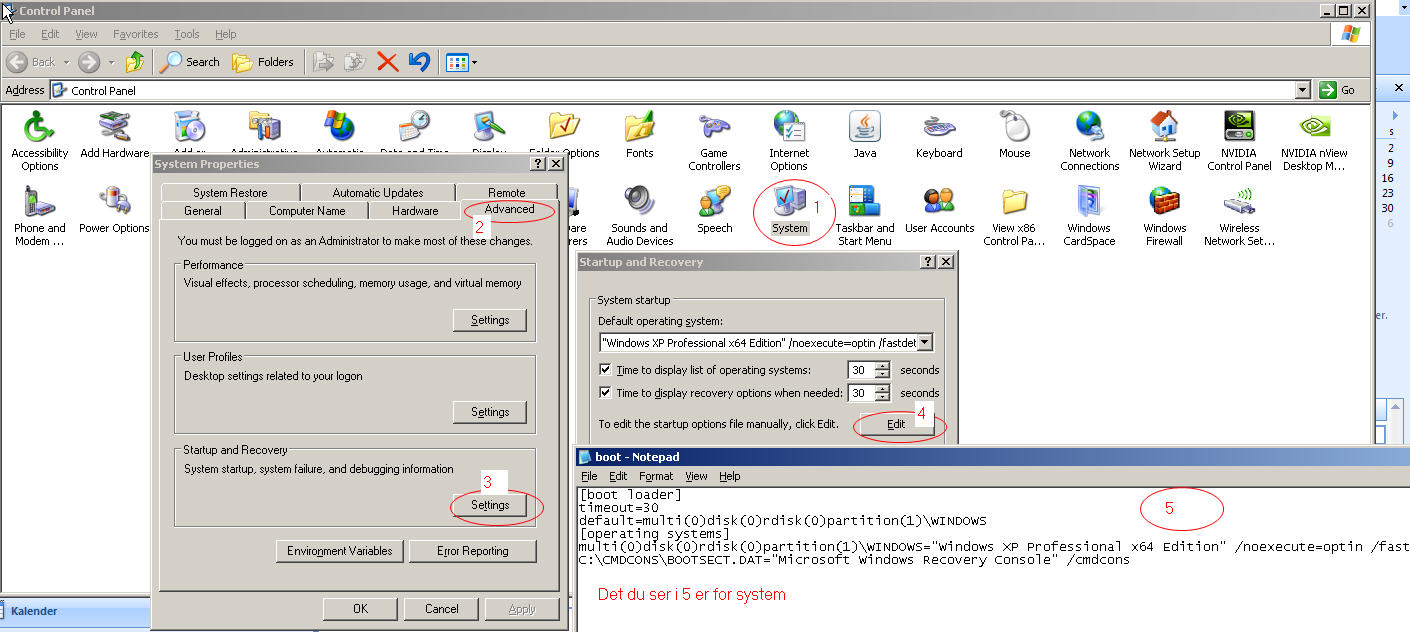Viewport: 1410px width, 632px height.
Task: Switch to the Remote tab
Action: pyautogui.click(x=507, y=192)
